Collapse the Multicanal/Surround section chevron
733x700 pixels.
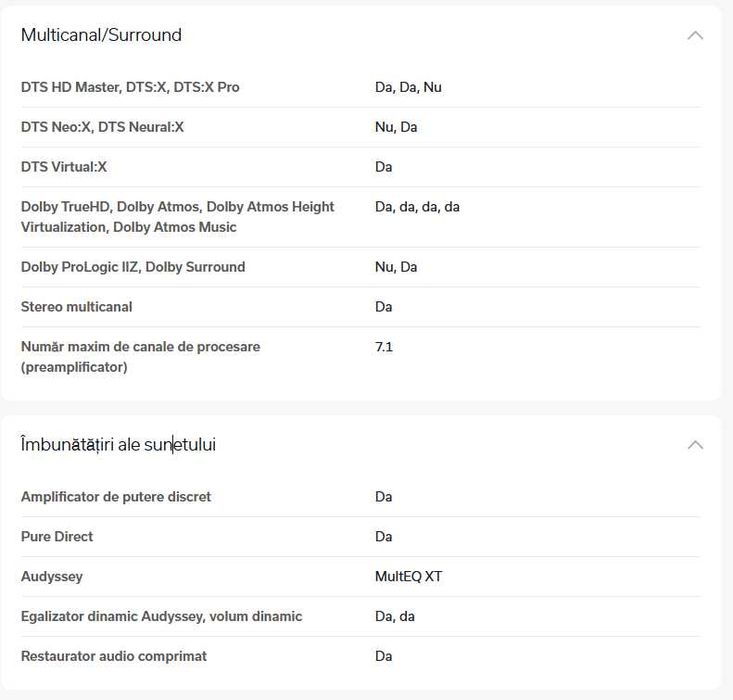(x=695, y=35)
